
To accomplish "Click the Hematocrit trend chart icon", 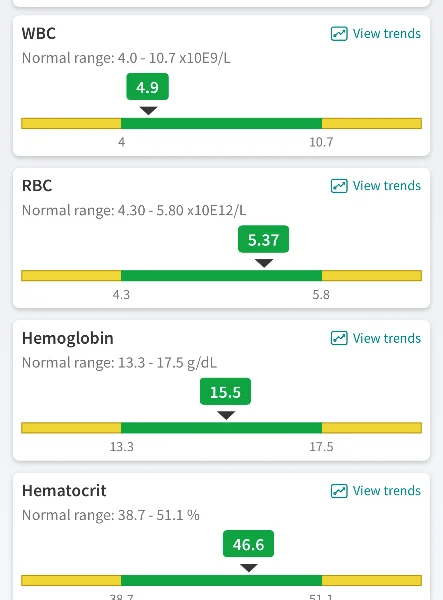I will (x=339, y=491).
